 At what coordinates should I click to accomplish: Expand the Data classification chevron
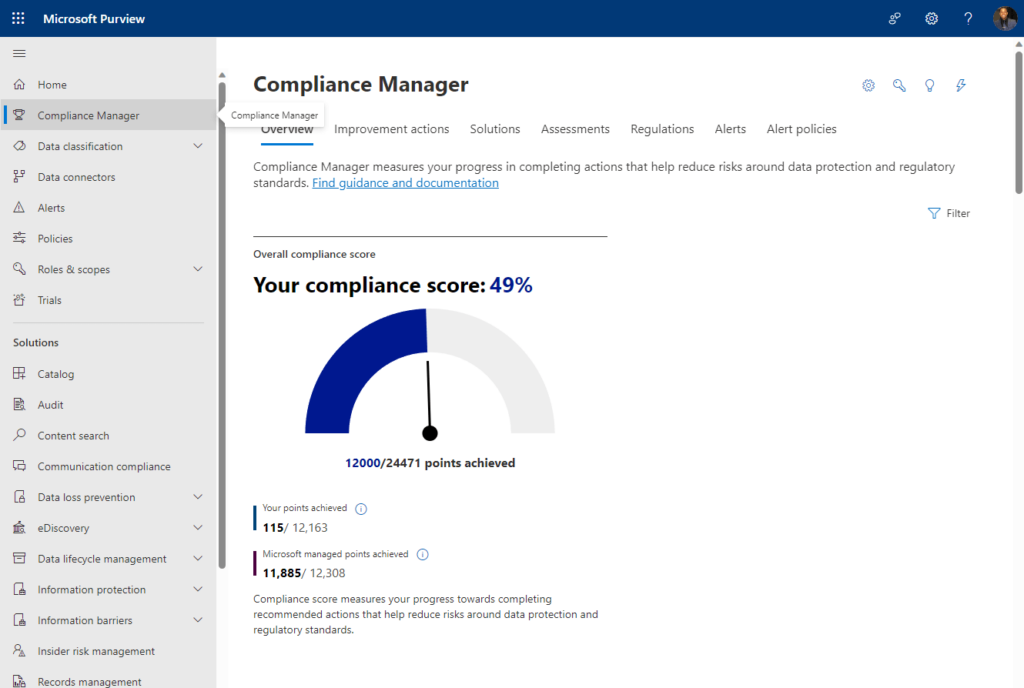[x=198, y=146]
